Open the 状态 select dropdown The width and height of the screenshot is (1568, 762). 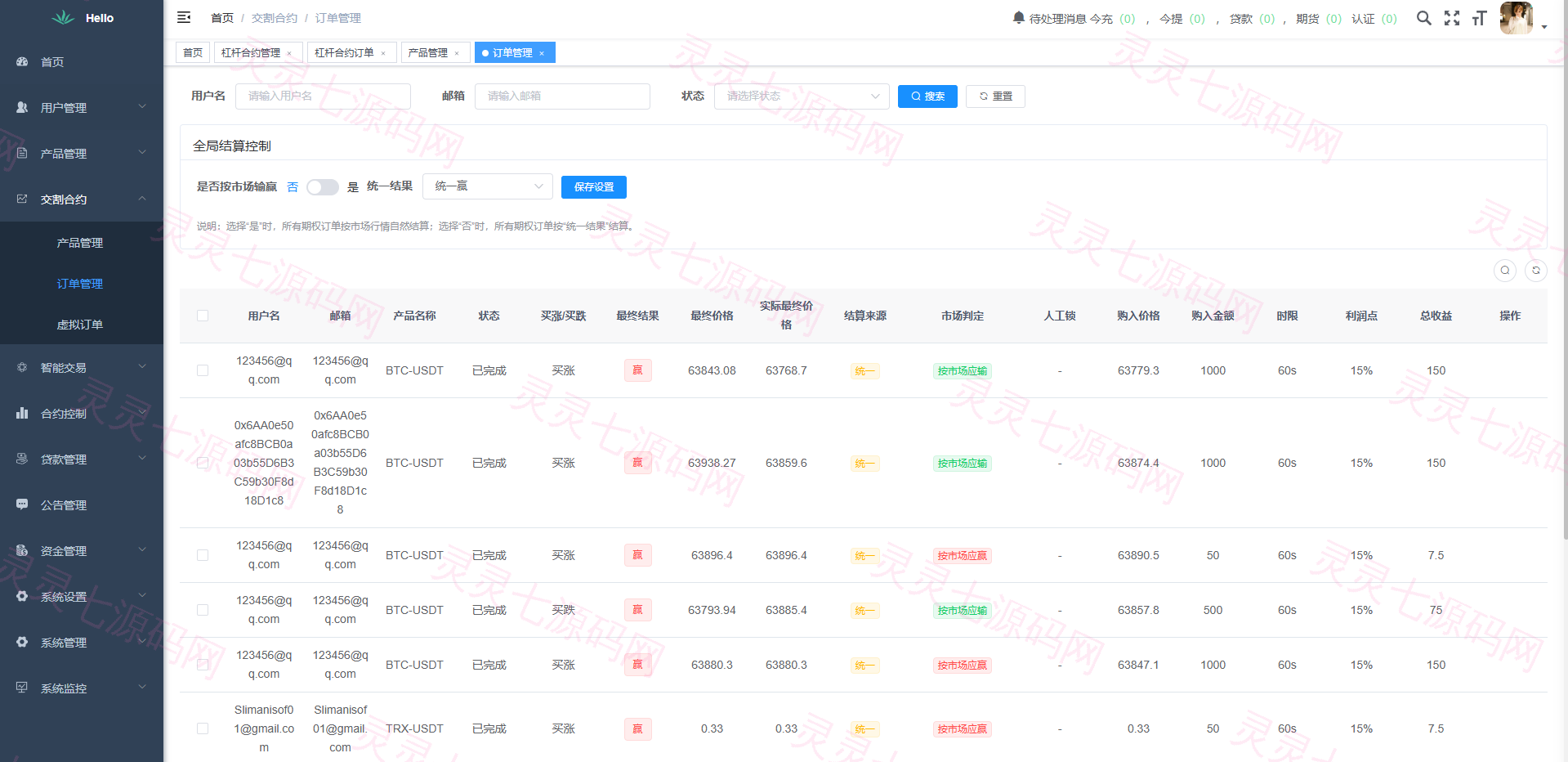coord(802,96)
